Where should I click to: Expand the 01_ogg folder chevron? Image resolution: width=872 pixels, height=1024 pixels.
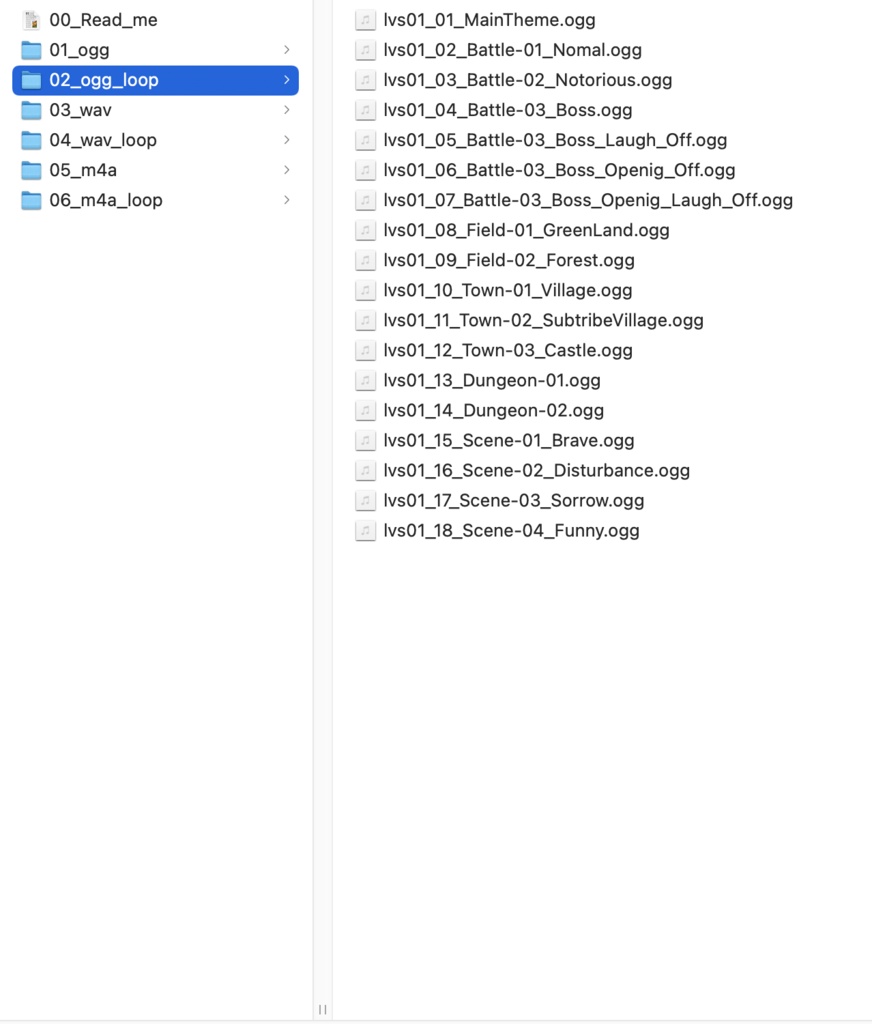pos(287,50)
